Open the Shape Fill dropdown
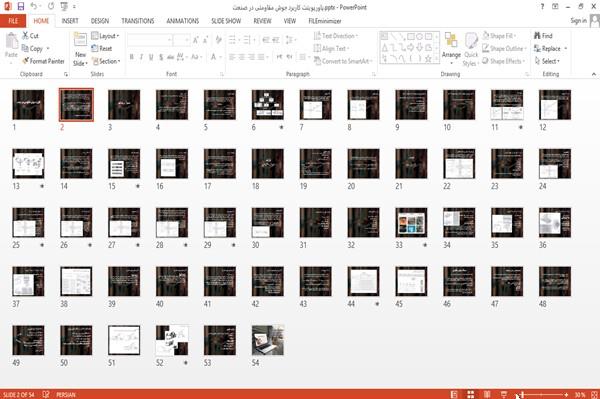The width and height of the screenshot is (600, 399). pyautogui.click(x=499, y=36)
